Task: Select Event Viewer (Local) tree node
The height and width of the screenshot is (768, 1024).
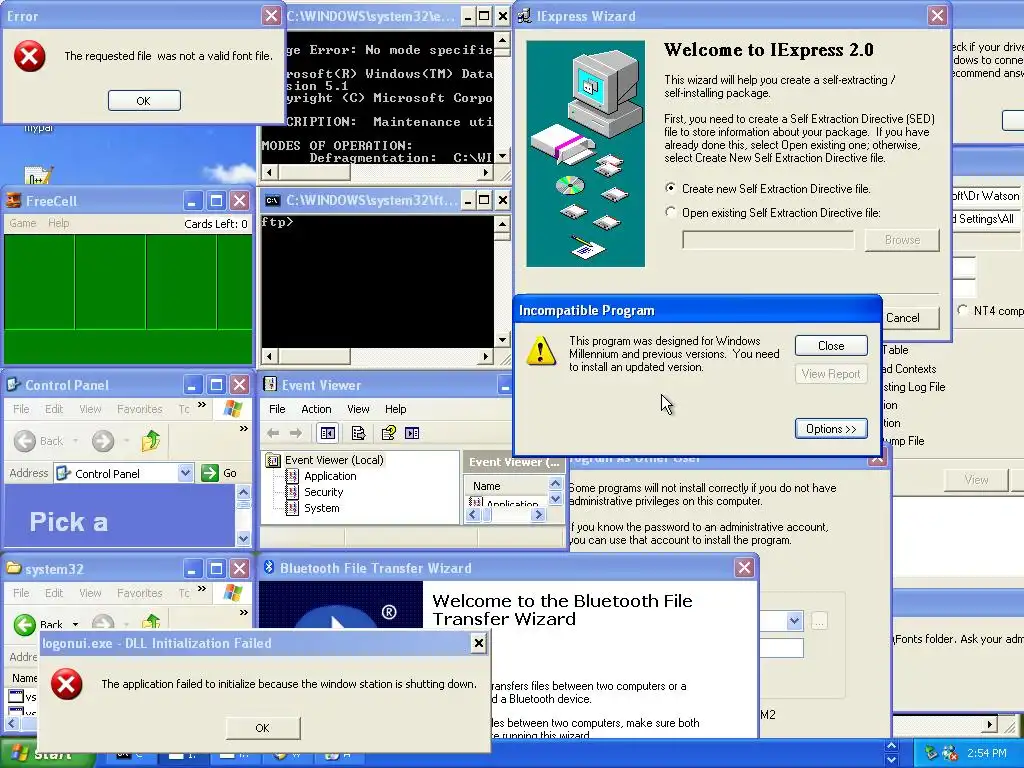Action: tap(334, 460)
